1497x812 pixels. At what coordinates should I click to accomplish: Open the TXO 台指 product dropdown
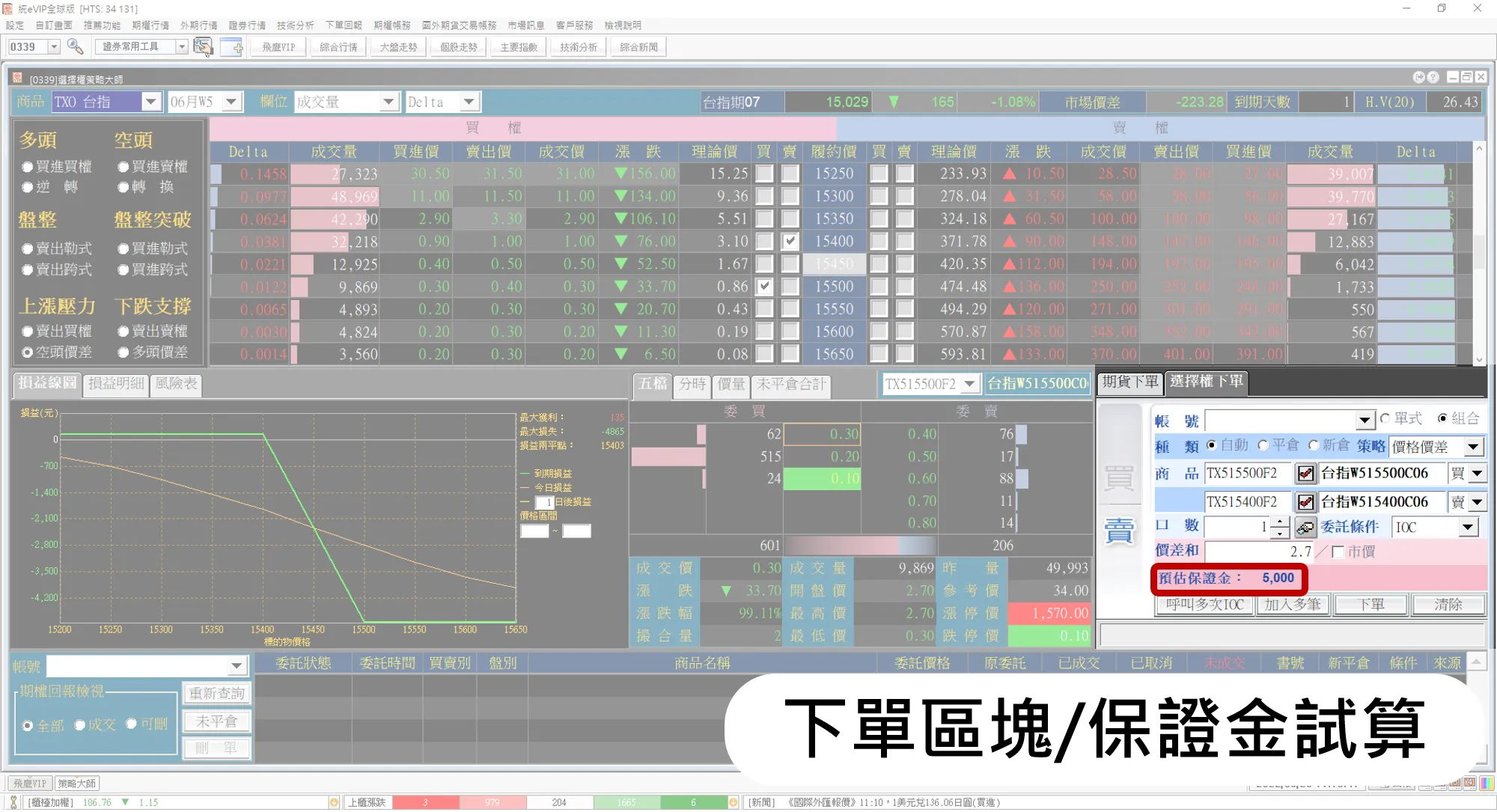(x=151, y=102)
